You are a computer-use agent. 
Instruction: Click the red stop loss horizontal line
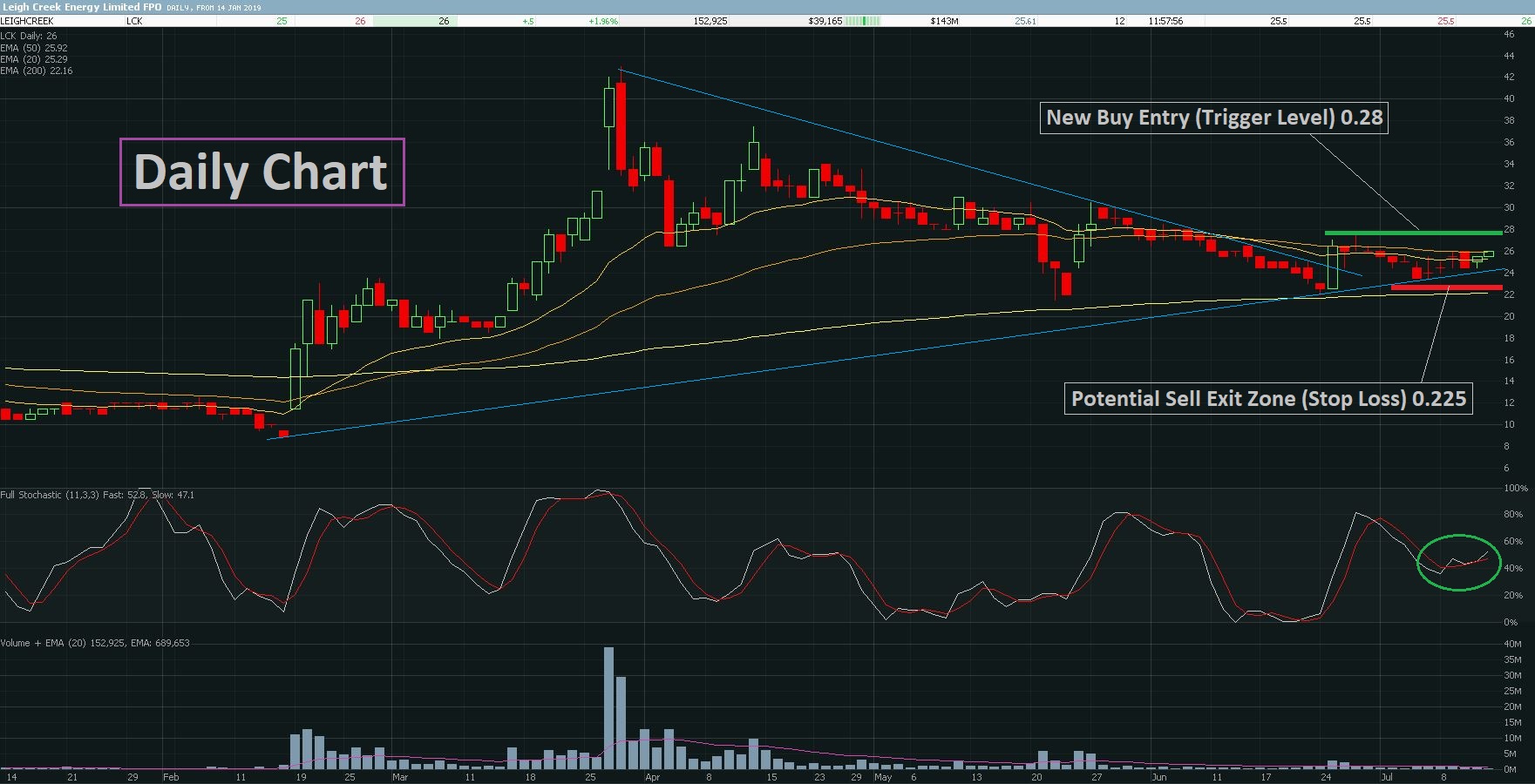pos(1446,287)
